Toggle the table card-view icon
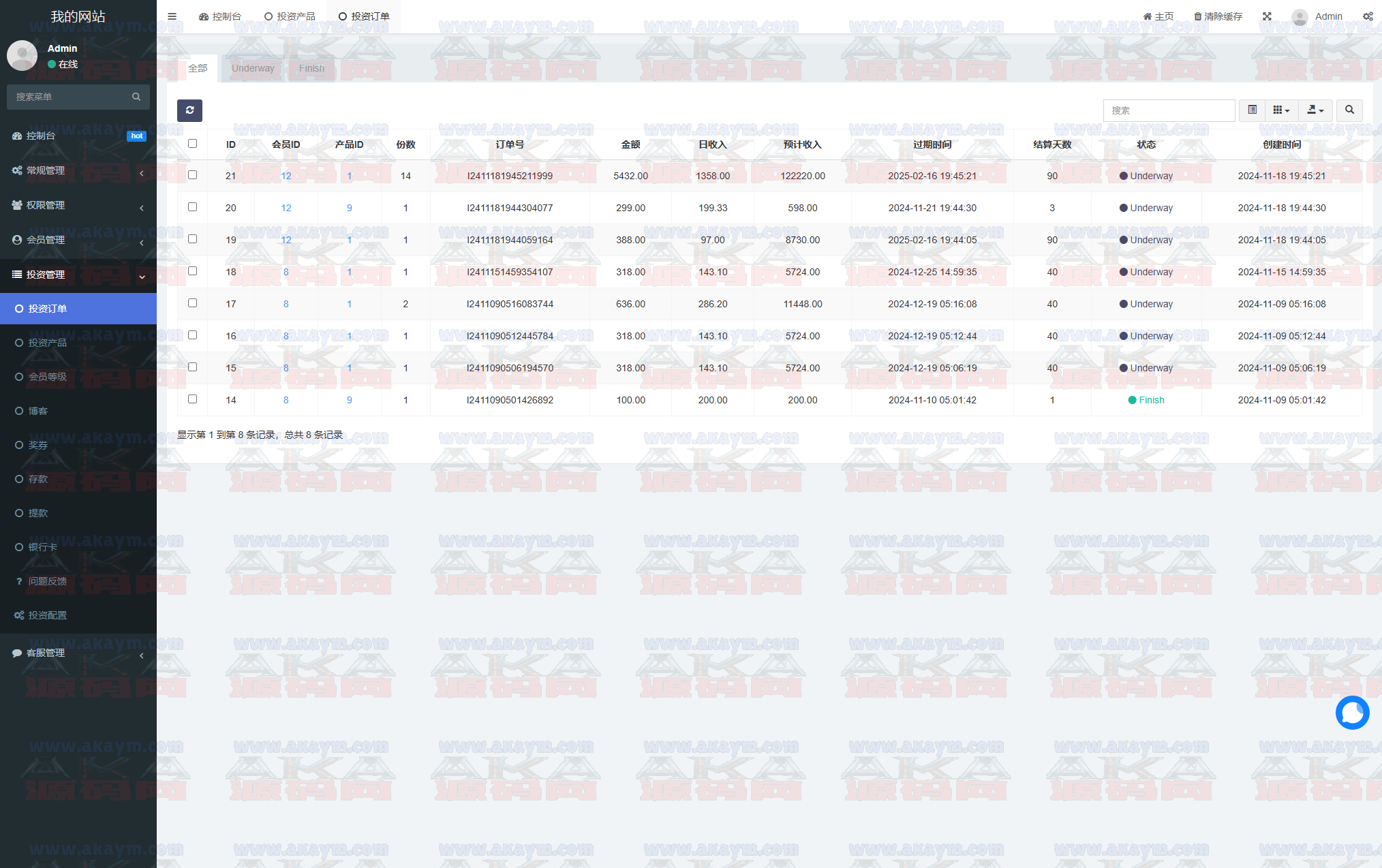 tap(1252, 110)
